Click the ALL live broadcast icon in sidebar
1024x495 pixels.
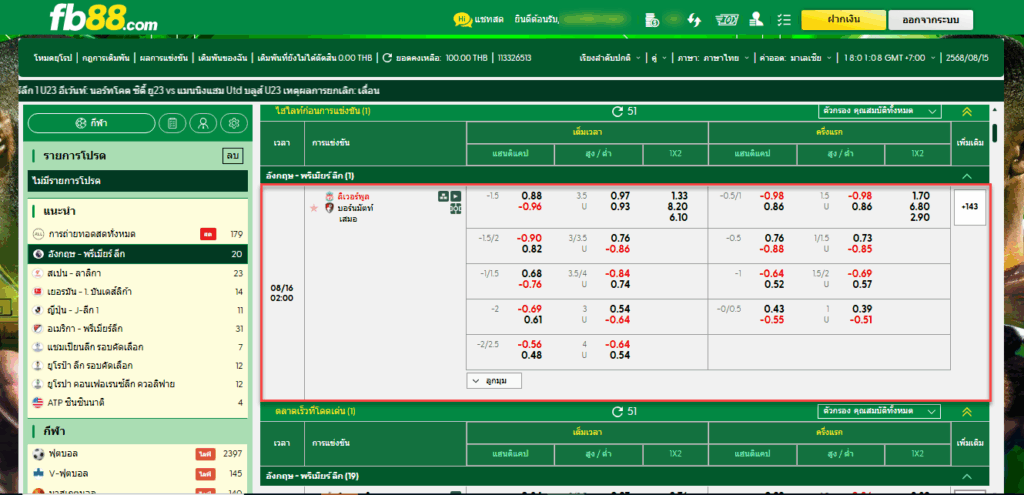pos(38,234)
